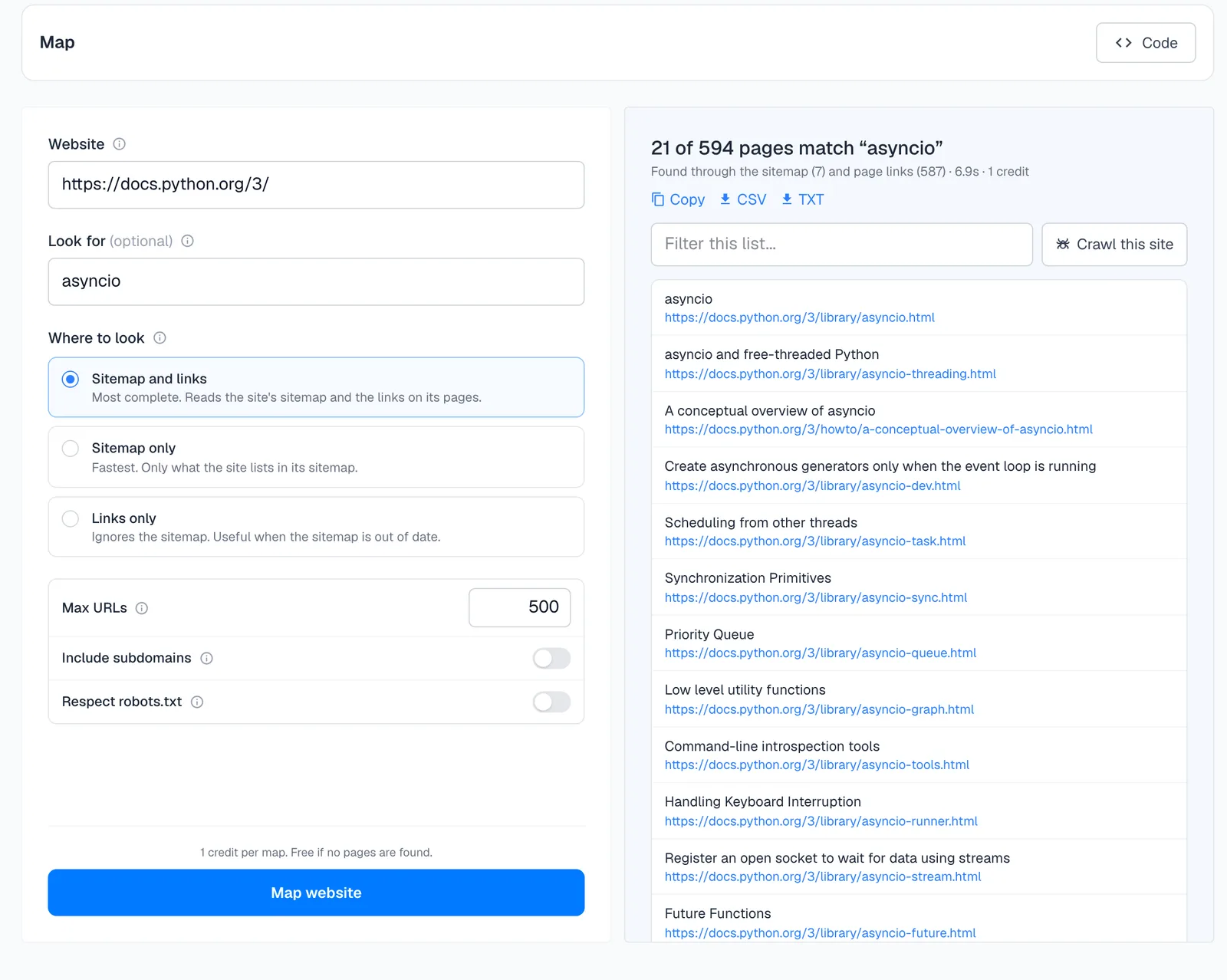This screenshot has width=1227, height=980.
Task: Open the asyncio-future.html link
Action: [820, 933]
